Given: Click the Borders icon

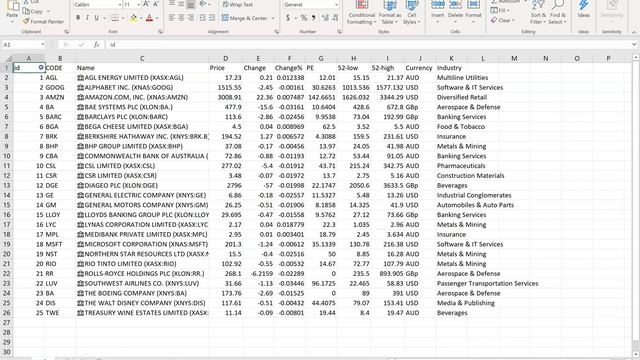Looking at the screenshot, I should tap(115, 18).
